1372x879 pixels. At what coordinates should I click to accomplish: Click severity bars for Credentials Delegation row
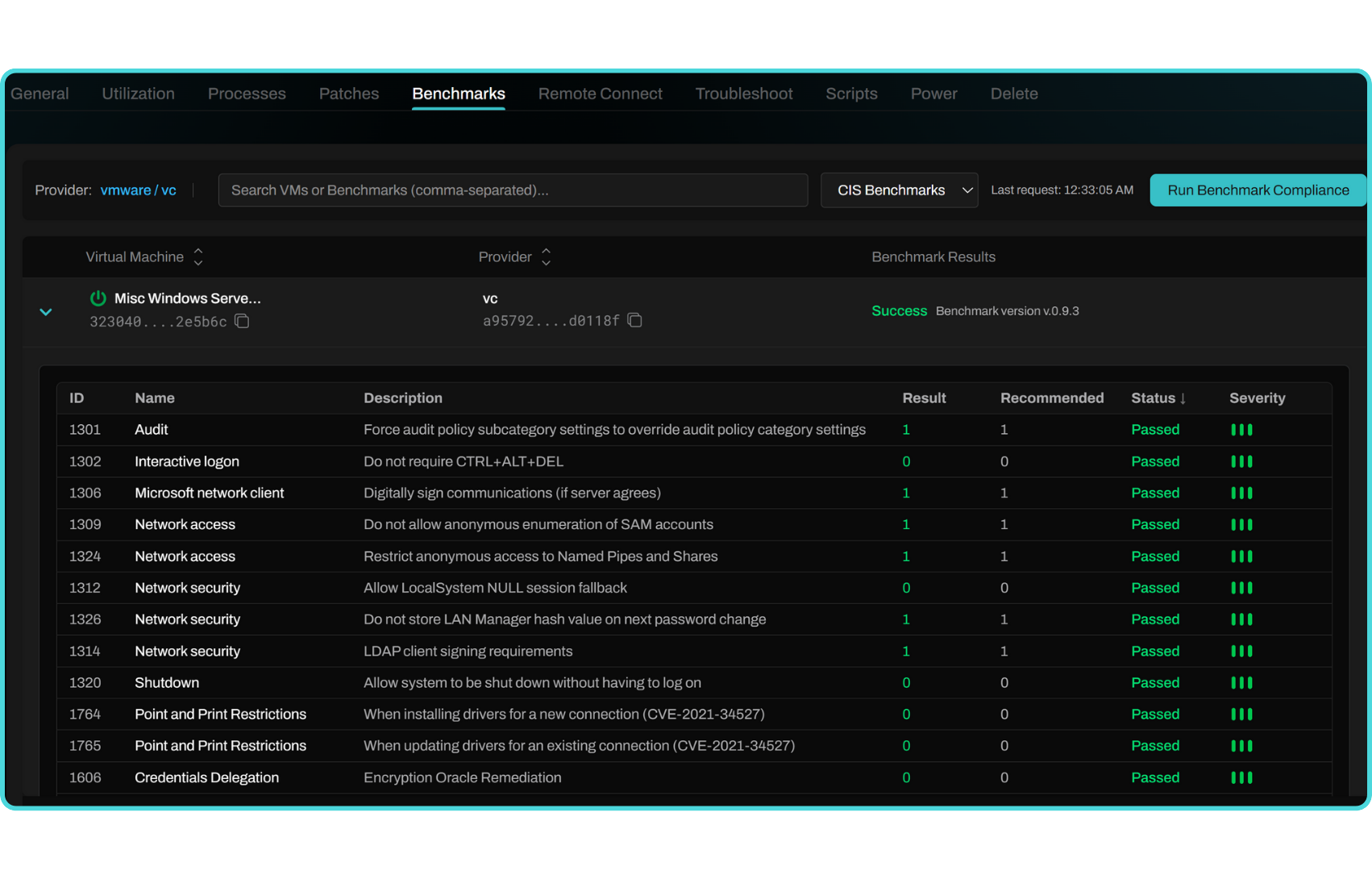point(1241,778)
